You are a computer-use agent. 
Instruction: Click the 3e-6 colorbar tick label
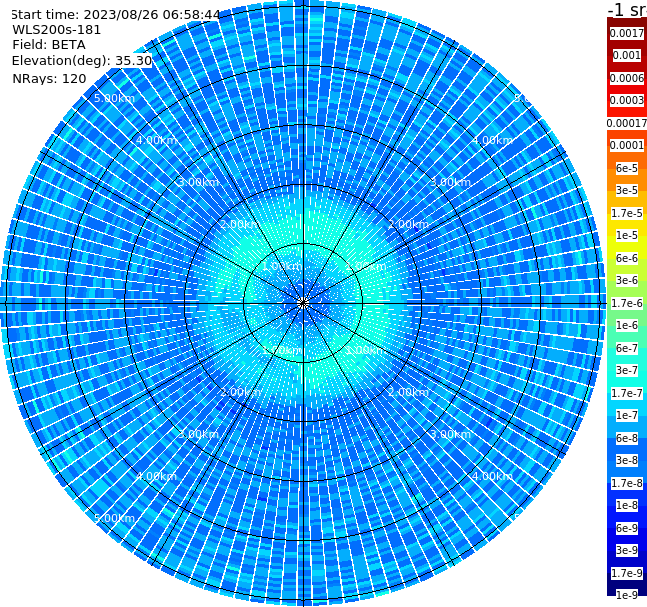[x=627, y=280]
